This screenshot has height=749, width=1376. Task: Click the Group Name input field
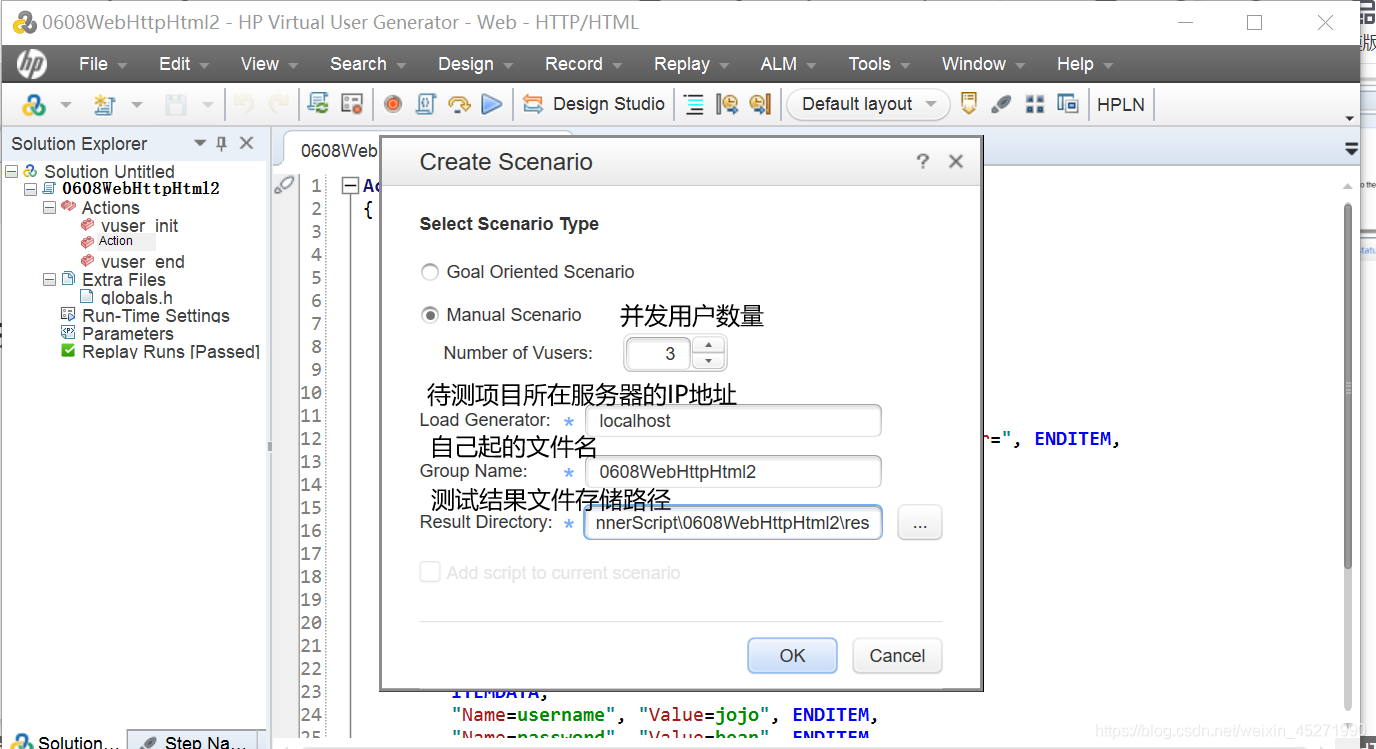point(733,472)
